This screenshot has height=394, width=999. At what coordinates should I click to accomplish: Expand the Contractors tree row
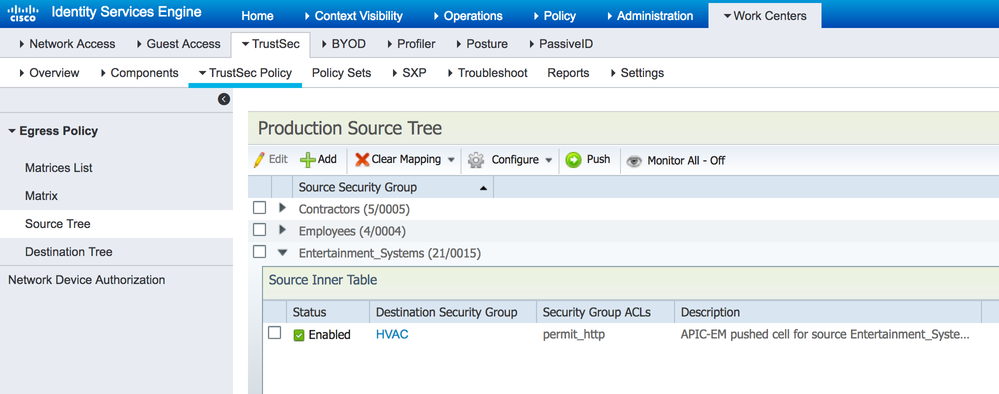tap(283, 208)
